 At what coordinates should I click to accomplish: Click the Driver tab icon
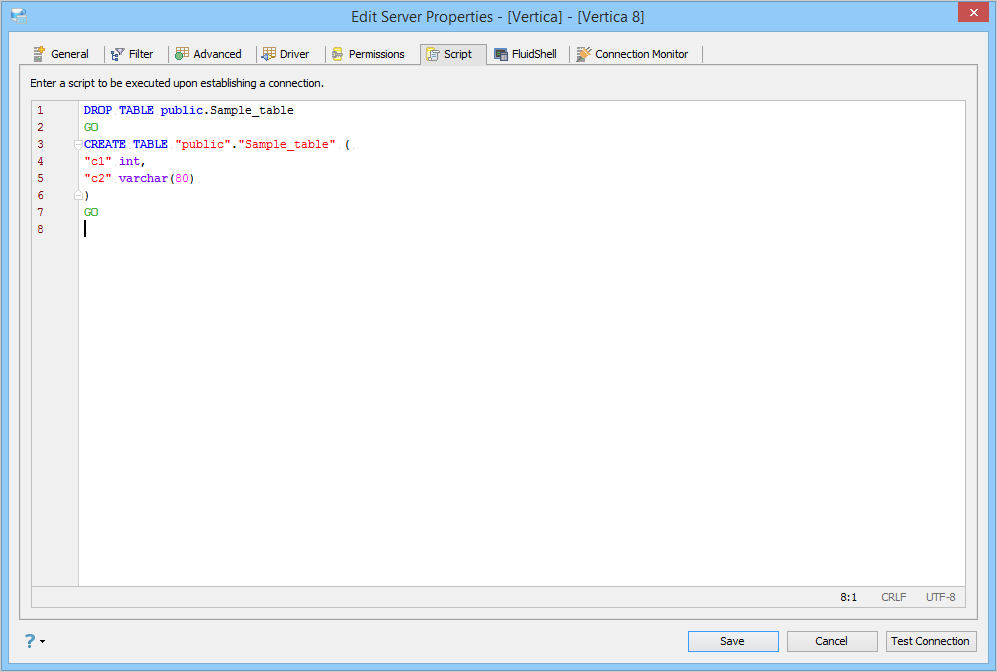tap(269, 54)
